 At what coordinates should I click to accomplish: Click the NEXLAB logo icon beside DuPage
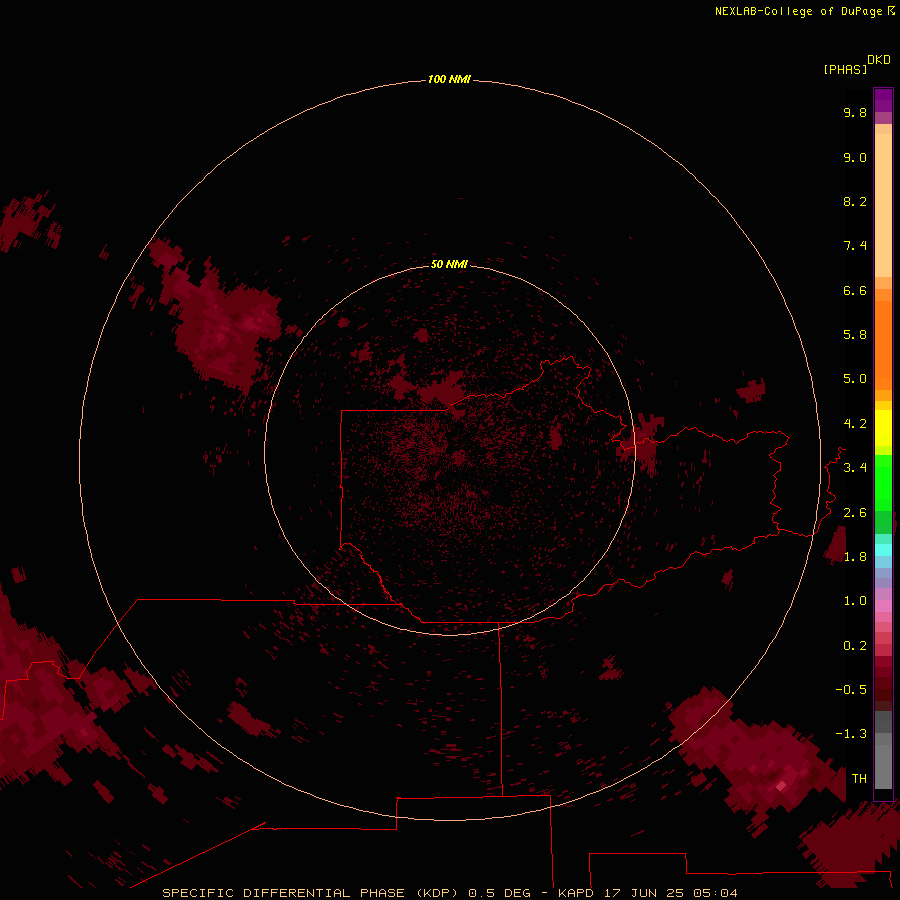coord(891,11)
